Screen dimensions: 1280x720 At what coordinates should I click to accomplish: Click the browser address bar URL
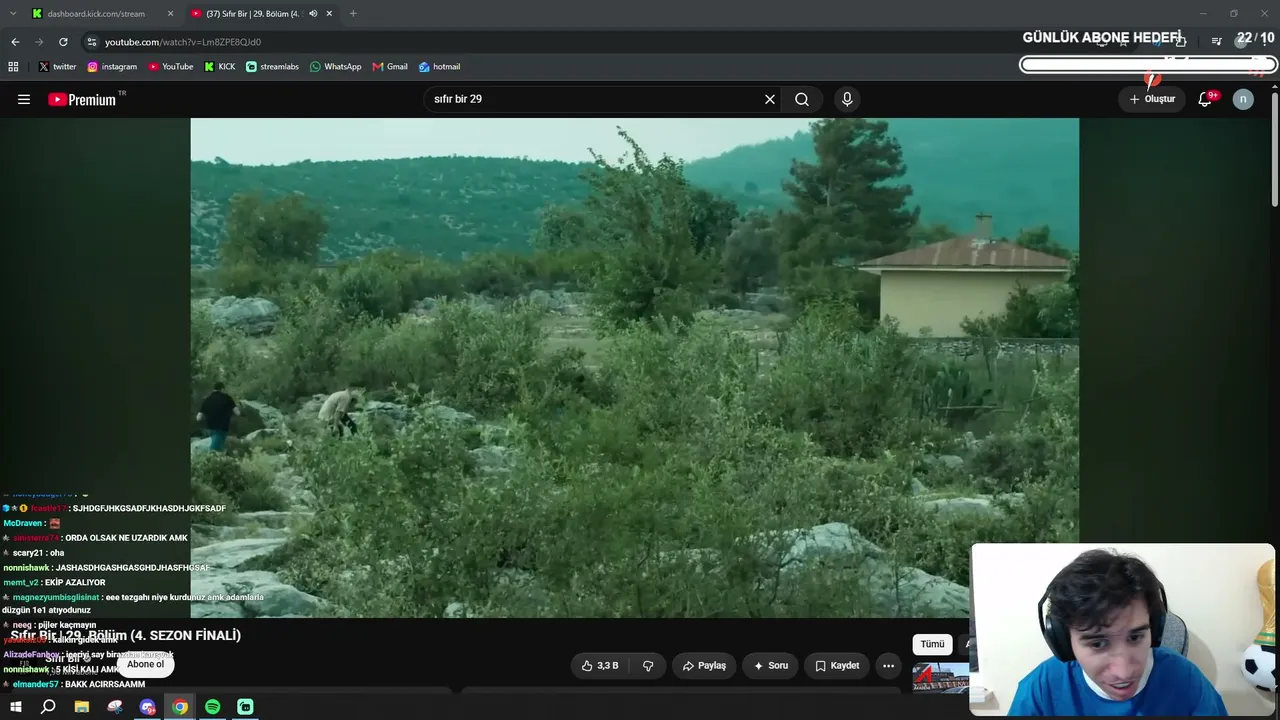coord(183,42)
